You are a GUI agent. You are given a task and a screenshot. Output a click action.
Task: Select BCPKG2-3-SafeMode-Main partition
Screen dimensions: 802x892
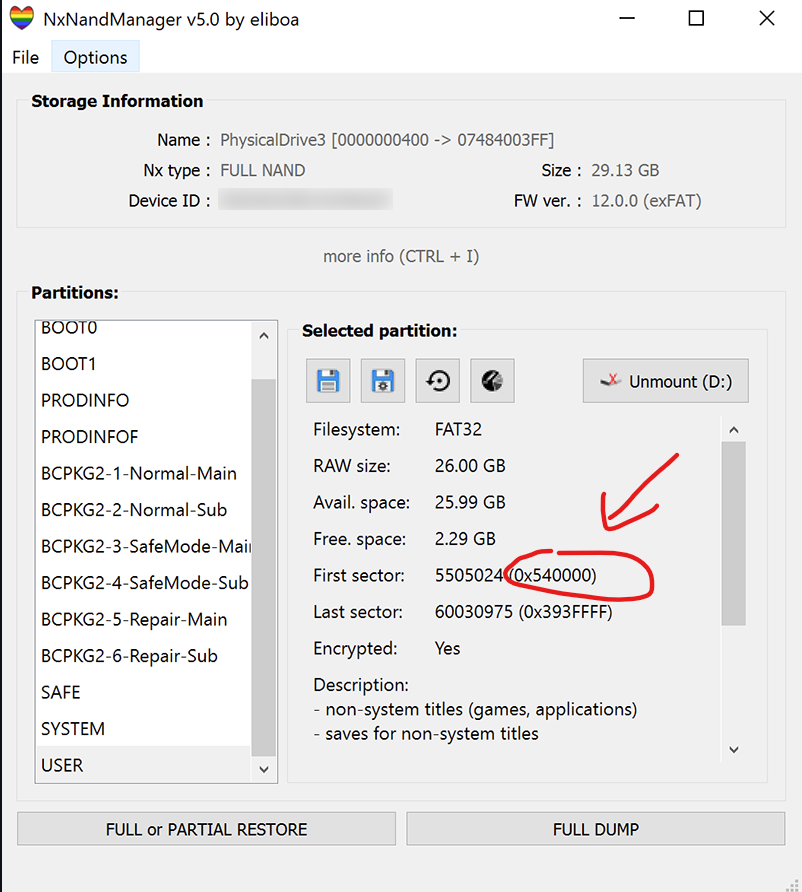(x=143, y=546)
